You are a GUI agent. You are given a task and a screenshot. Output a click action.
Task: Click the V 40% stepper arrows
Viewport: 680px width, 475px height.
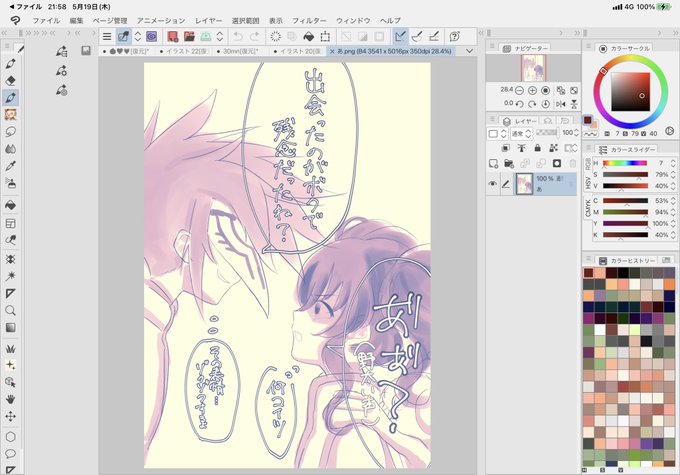click(x=673, y=186)
